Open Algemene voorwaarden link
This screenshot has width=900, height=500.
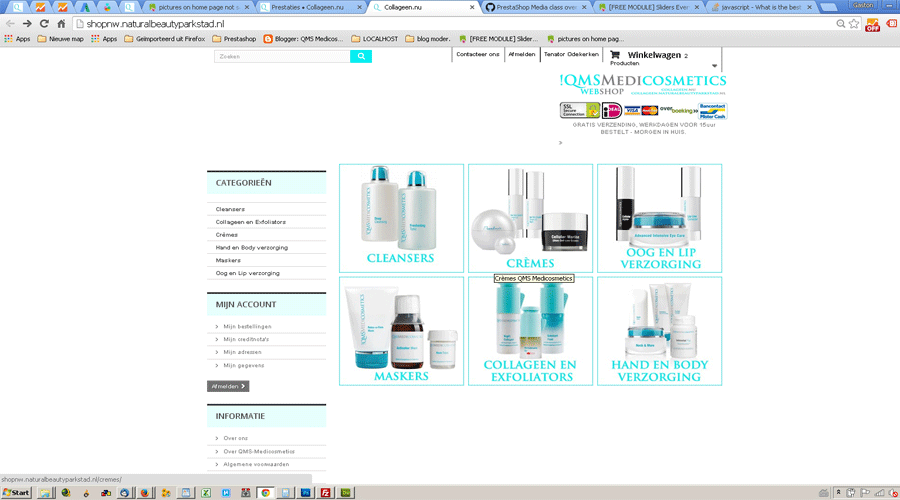pos(256,464)
